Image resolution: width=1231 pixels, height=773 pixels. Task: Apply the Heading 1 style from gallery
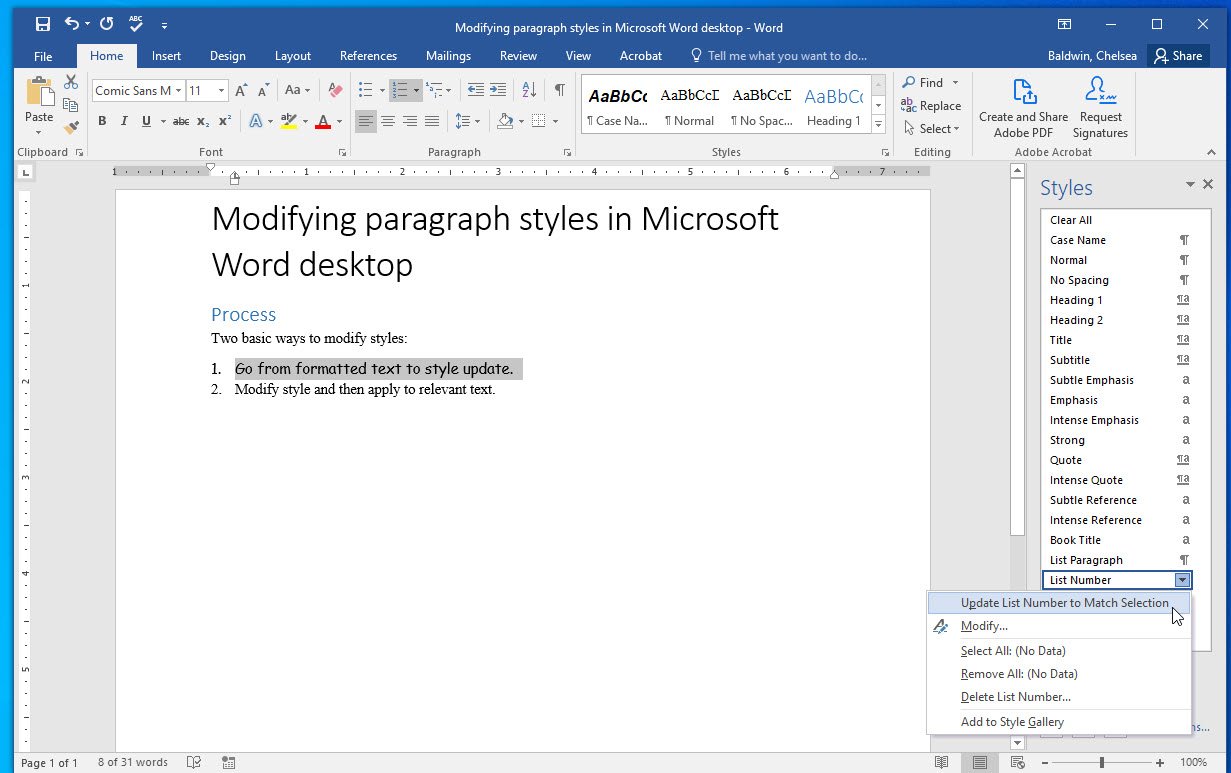833,105
